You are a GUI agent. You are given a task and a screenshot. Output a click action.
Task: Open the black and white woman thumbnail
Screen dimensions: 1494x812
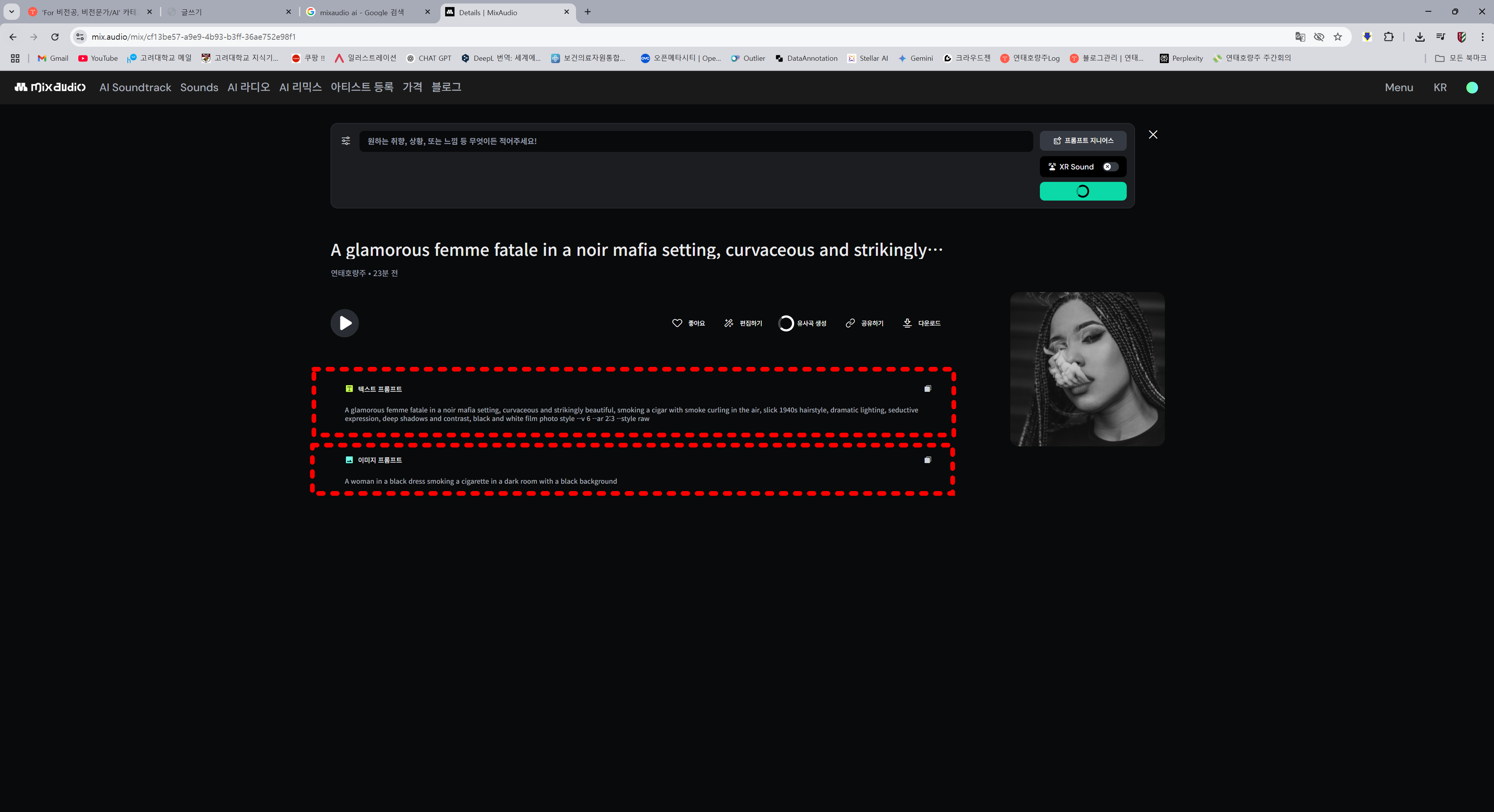1087,369
